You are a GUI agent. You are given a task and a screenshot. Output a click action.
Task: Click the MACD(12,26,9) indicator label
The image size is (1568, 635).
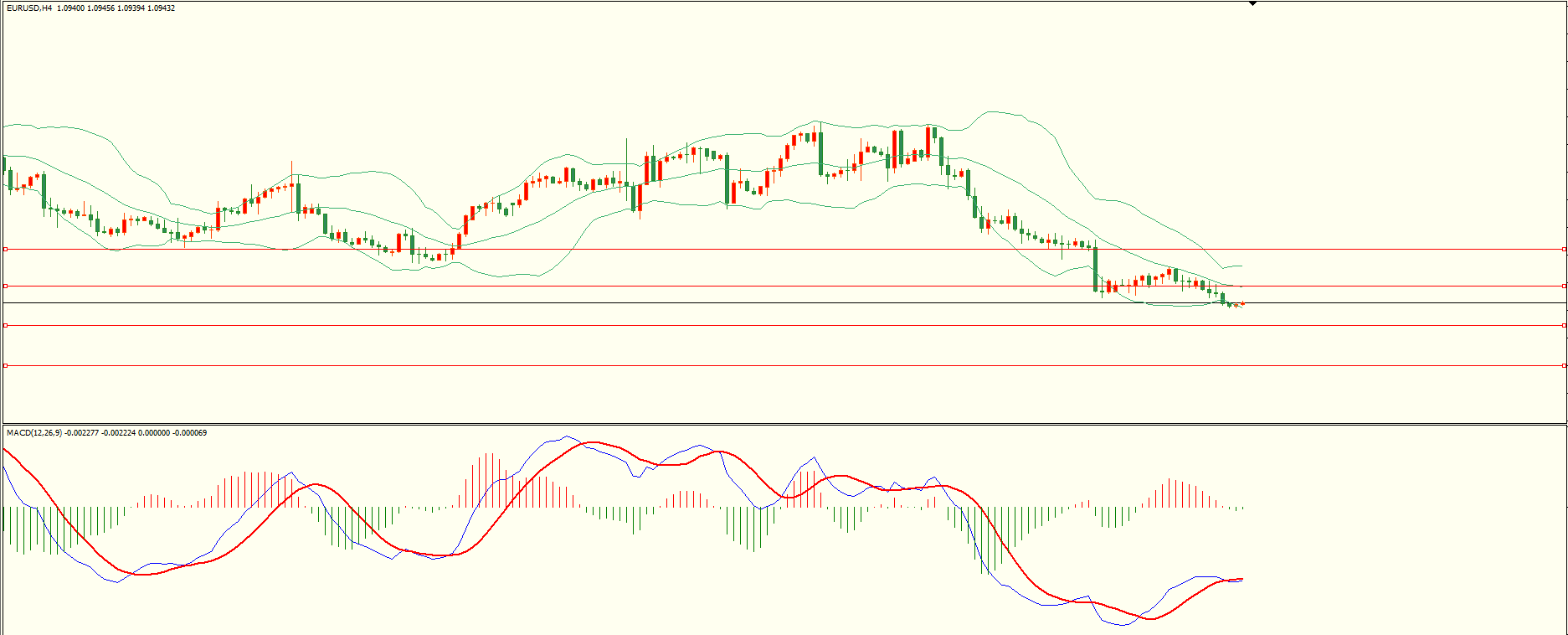click(x=34, y=433)
